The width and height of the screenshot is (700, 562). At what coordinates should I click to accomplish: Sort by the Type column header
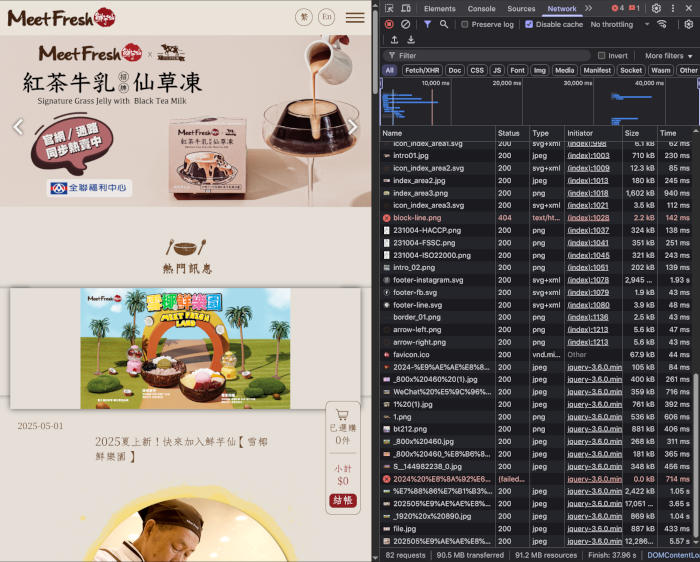tap(546, 133)
